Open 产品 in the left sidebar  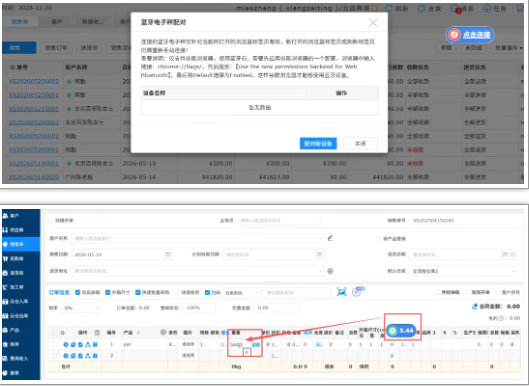(x=20, y=330)
